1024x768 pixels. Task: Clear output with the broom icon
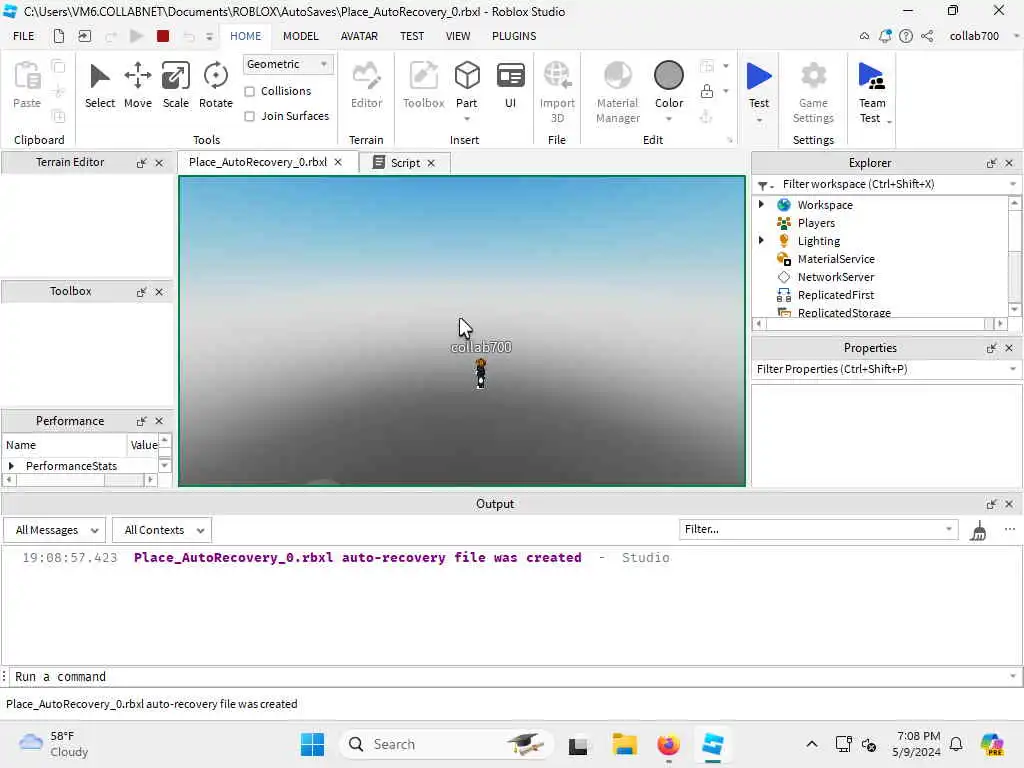[978, 530]
